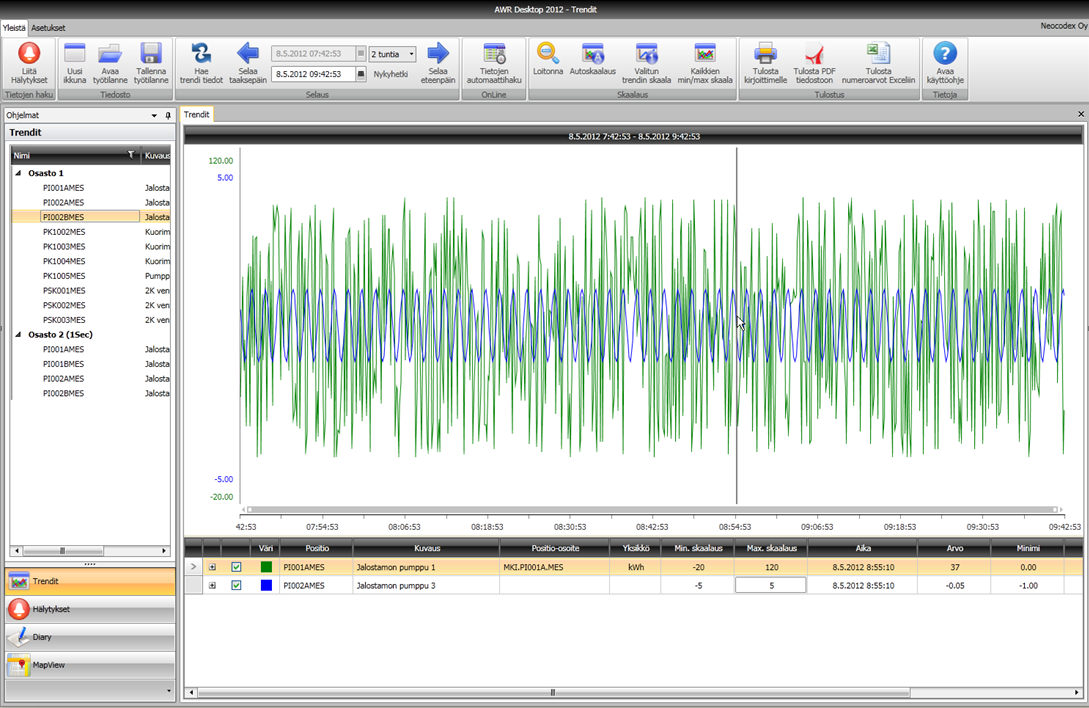Toggle the PI002AMES trend row checkbox
Screen dimensions: 1089x708
[237, 585]
